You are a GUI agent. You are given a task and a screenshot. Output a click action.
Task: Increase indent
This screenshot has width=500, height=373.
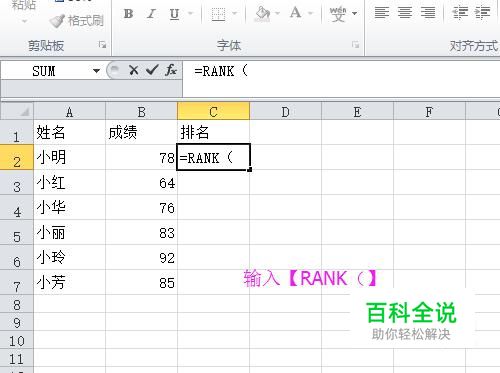click(x=482, y=13)
